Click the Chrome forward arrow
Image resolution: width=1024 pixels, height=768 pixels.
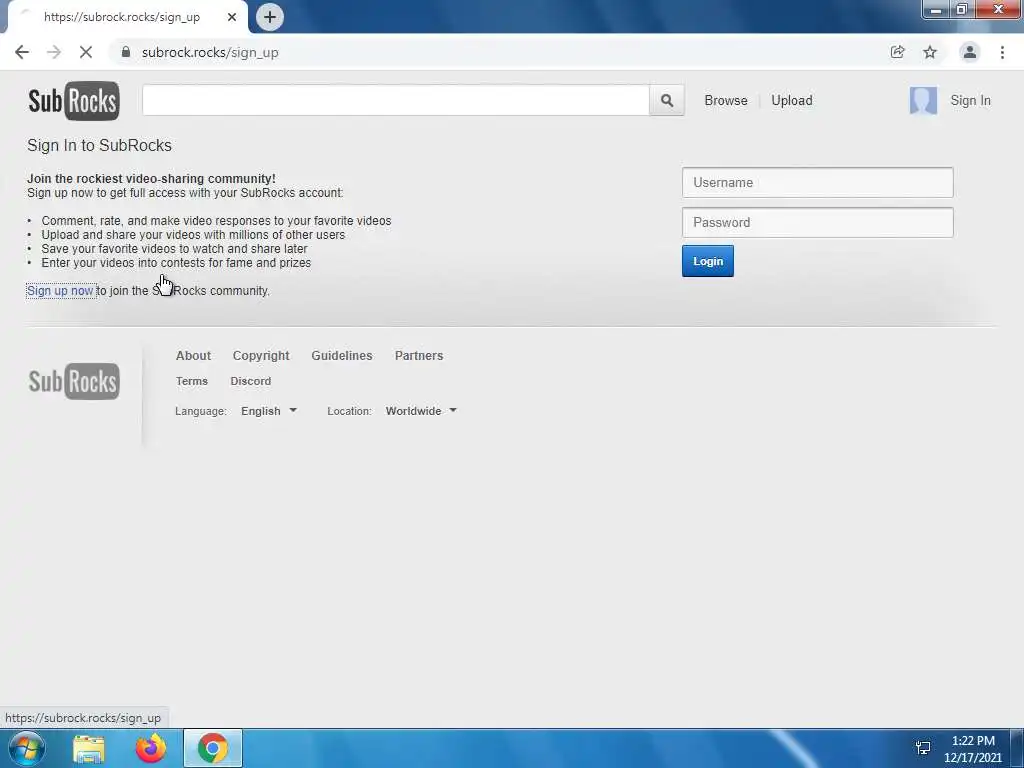coord(54,52)
